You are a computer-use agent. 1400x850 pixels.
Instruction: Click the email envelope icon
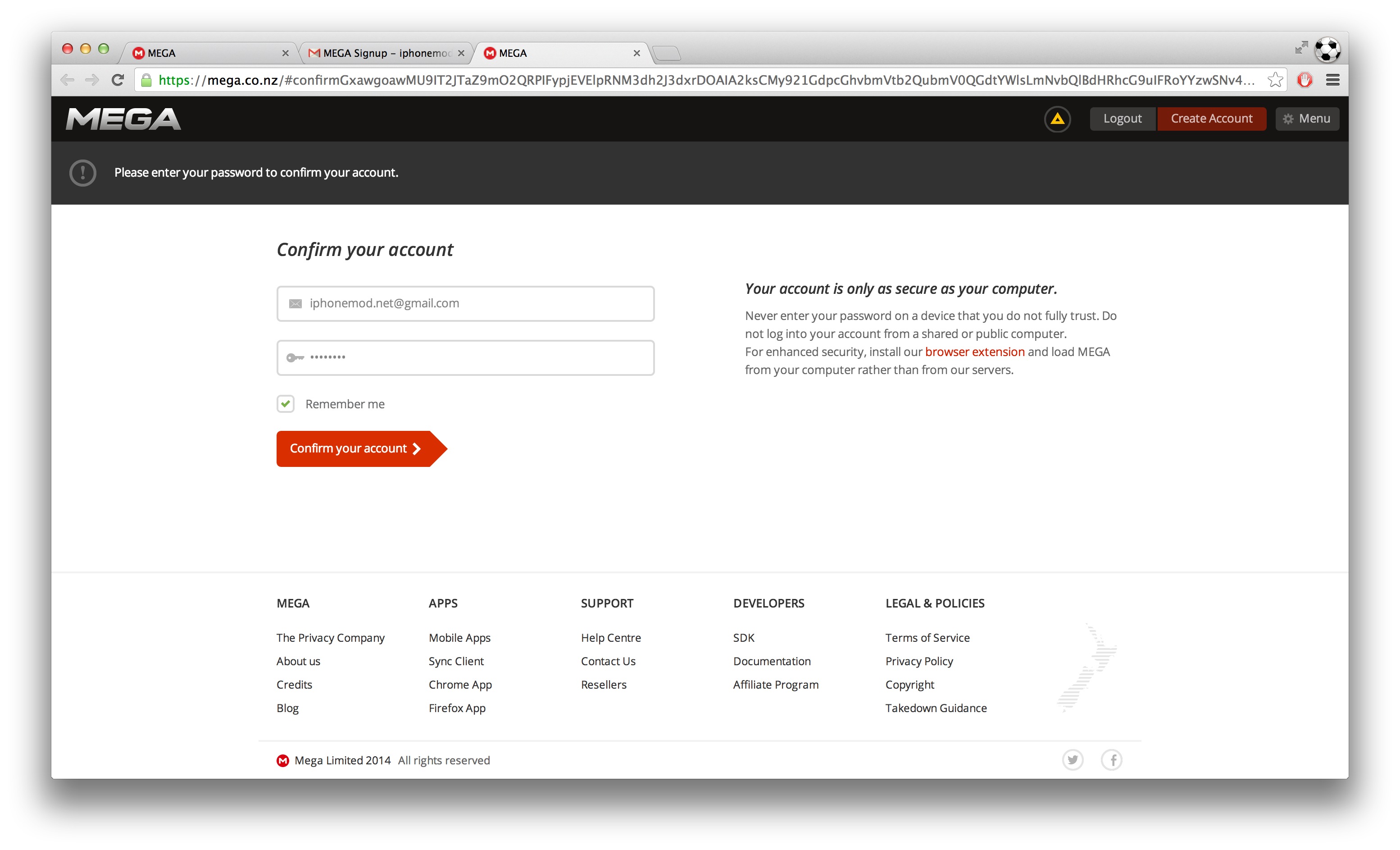coord(296,303)
